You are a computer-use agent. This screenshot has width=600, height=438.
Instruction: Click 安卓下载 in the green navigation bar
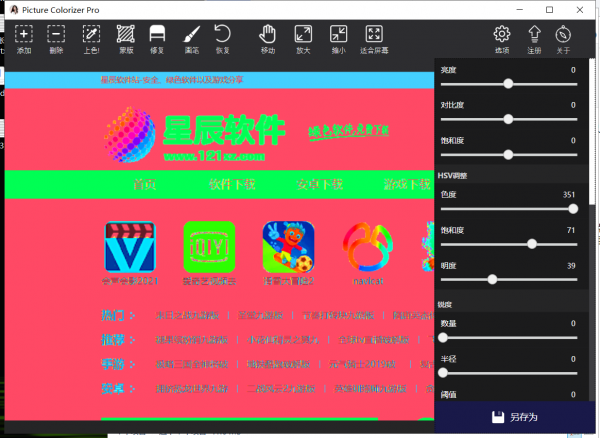pyautogui.click(x=320, y=184)
